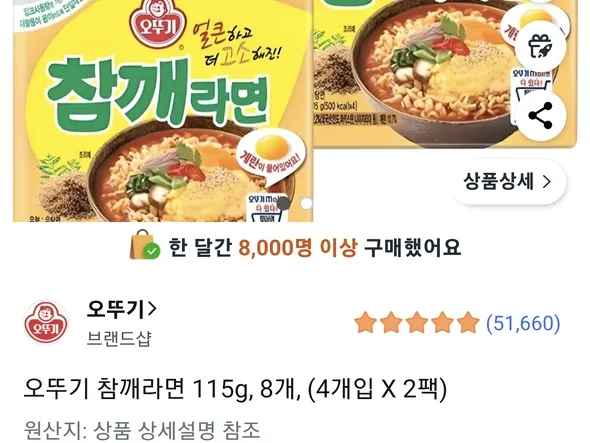Tap the 8,000명 이상 purchase notice text
590x443 pixels.
pos(297,247)
